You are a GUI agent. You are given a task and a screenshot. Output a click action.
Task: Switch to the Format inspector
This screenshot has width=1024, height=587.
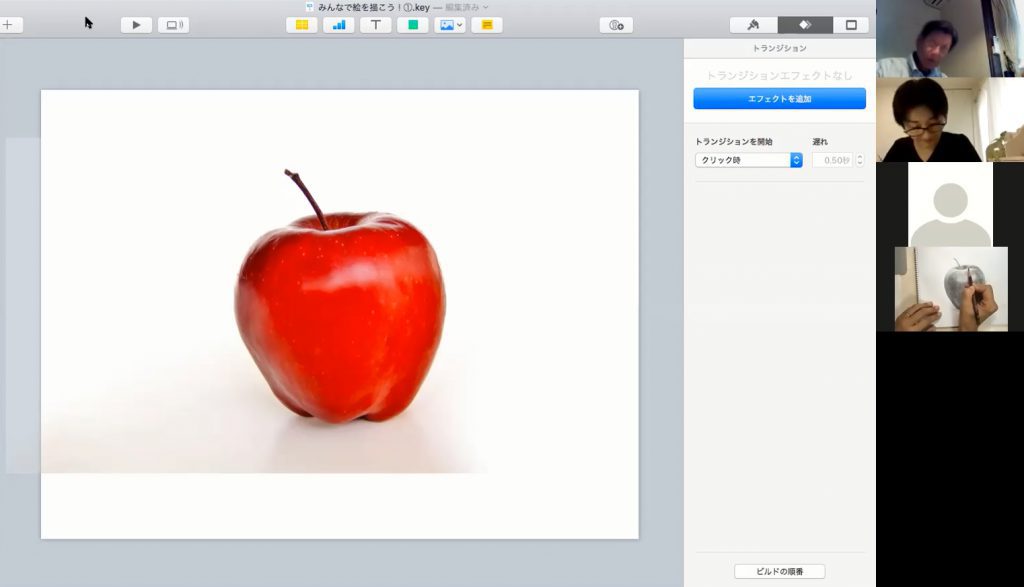coord(753,25)
